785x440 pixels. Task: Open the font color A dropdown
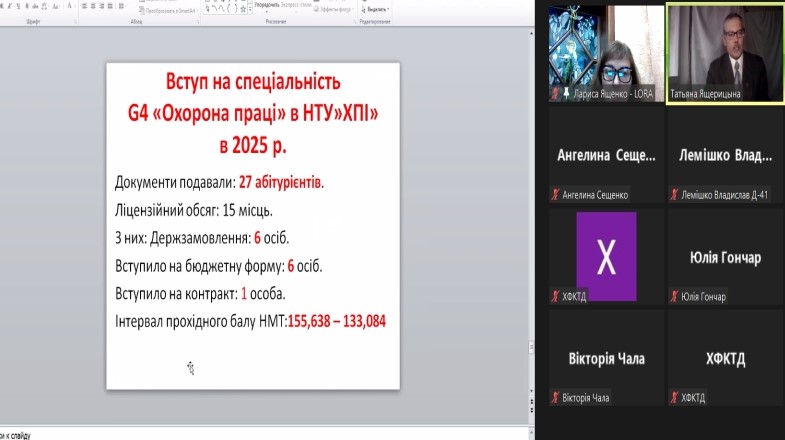click(71, 6)
